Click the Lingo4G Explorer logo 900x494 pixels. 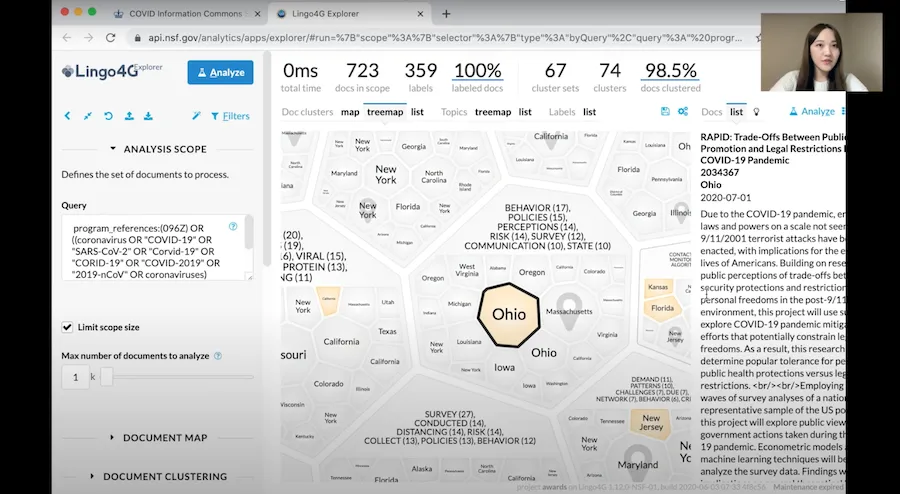click(x=112, y=71)
